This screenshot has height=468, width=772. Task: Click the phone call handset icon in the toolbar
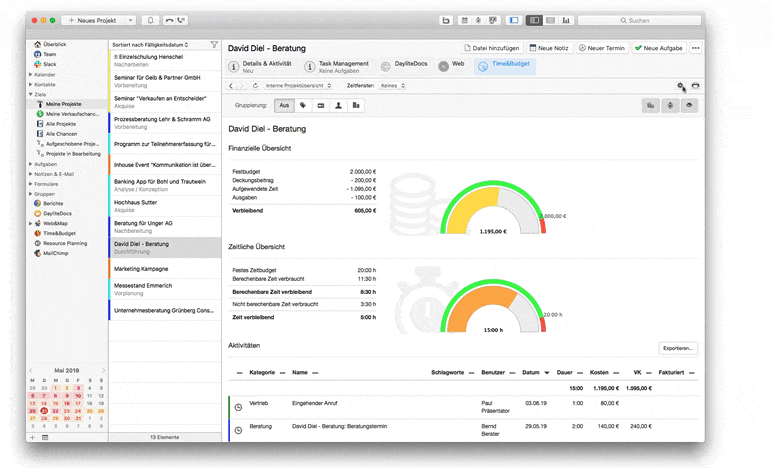[x=182, y=20]
